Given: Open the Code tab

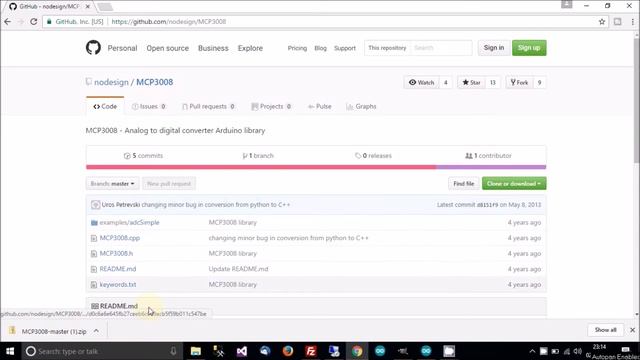Looking at the screenshot, I should 105,107.
